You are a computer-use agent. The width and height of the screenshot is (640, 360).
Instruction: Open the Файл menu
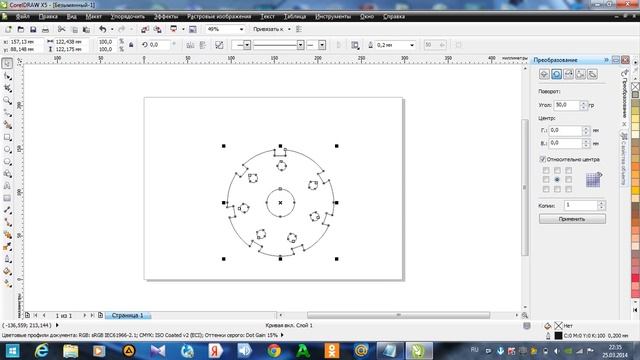pos(22,17)
